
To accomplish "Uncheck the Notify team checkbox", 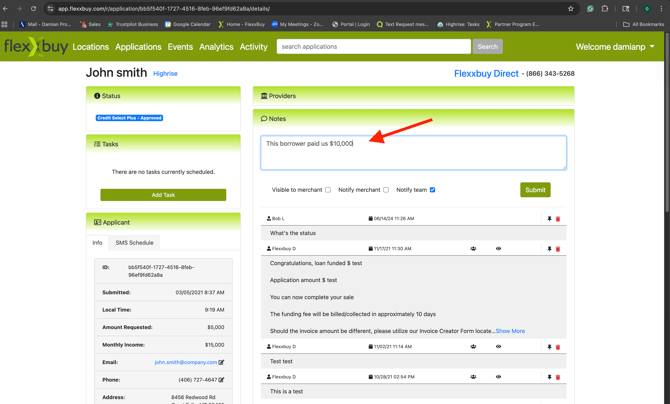I will (432, 190).
